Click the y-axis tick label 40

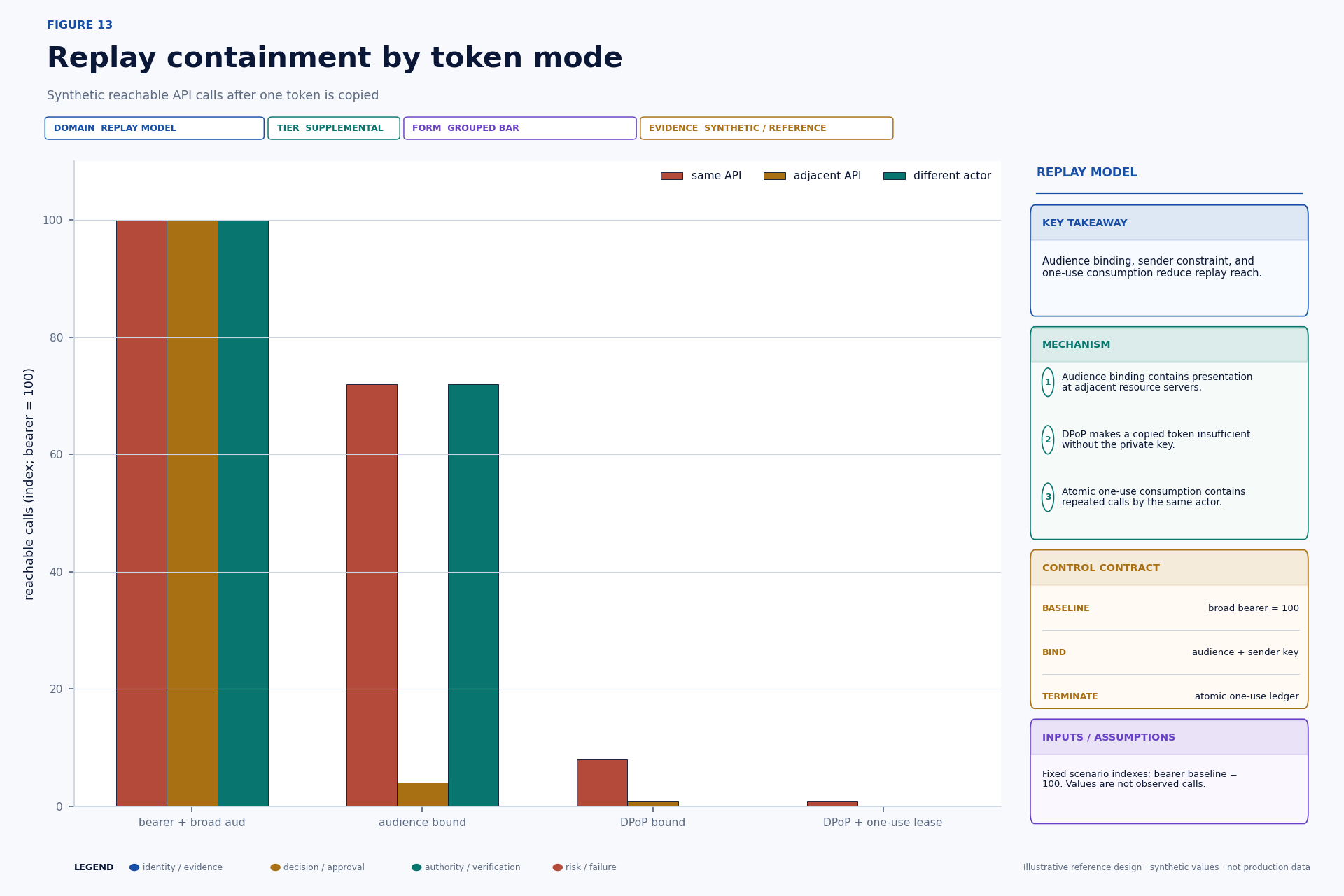(x=56, y=572)
